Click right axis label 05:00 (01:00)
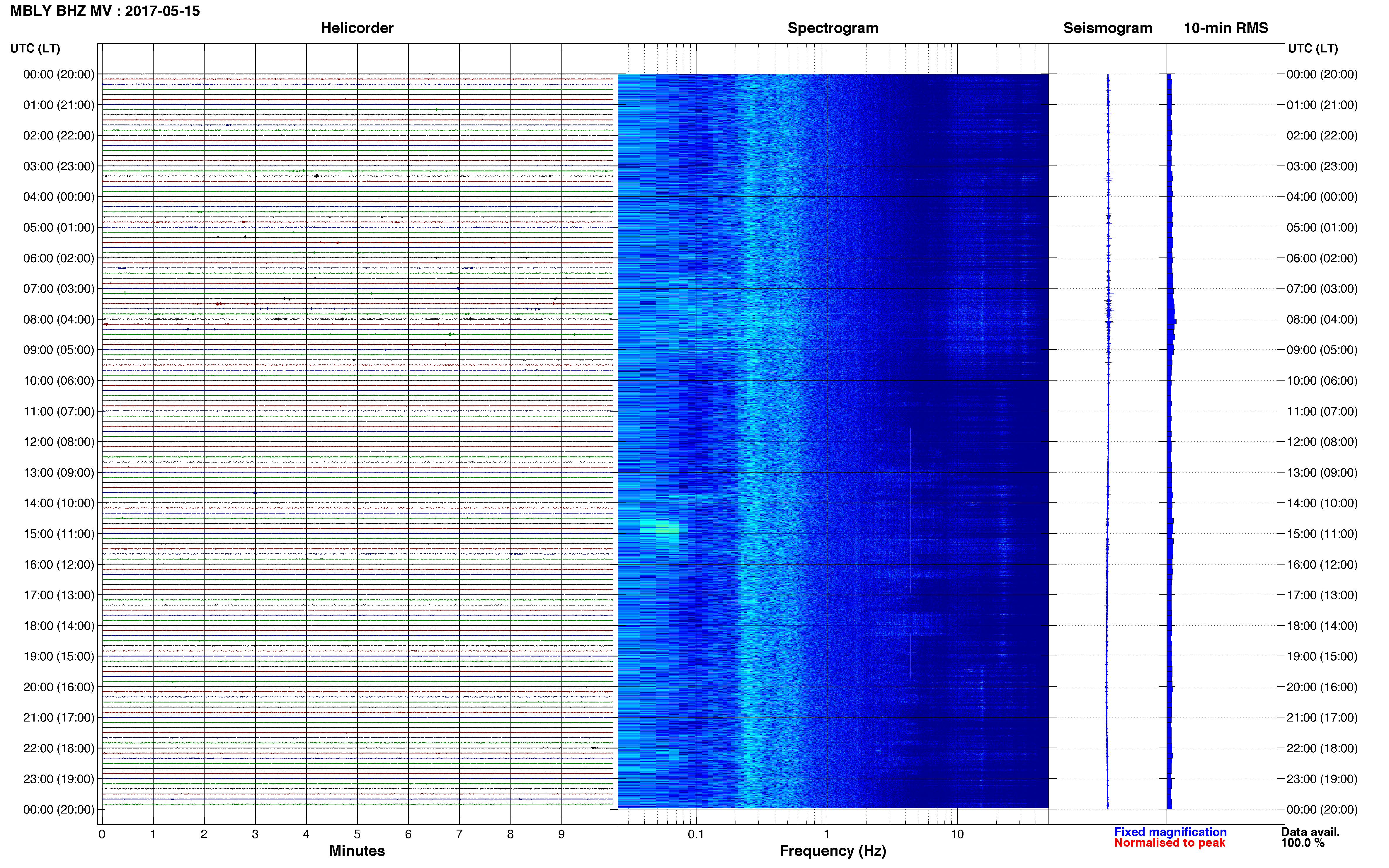This screenshot has height=868, width=1389. pyautogui.click(x=1322, y=227)
